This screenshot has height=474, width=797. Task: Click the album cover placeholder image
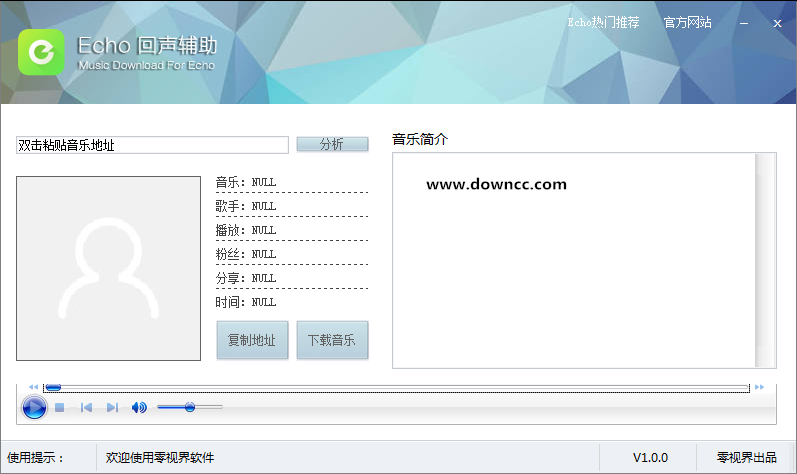tap(108, 268)
